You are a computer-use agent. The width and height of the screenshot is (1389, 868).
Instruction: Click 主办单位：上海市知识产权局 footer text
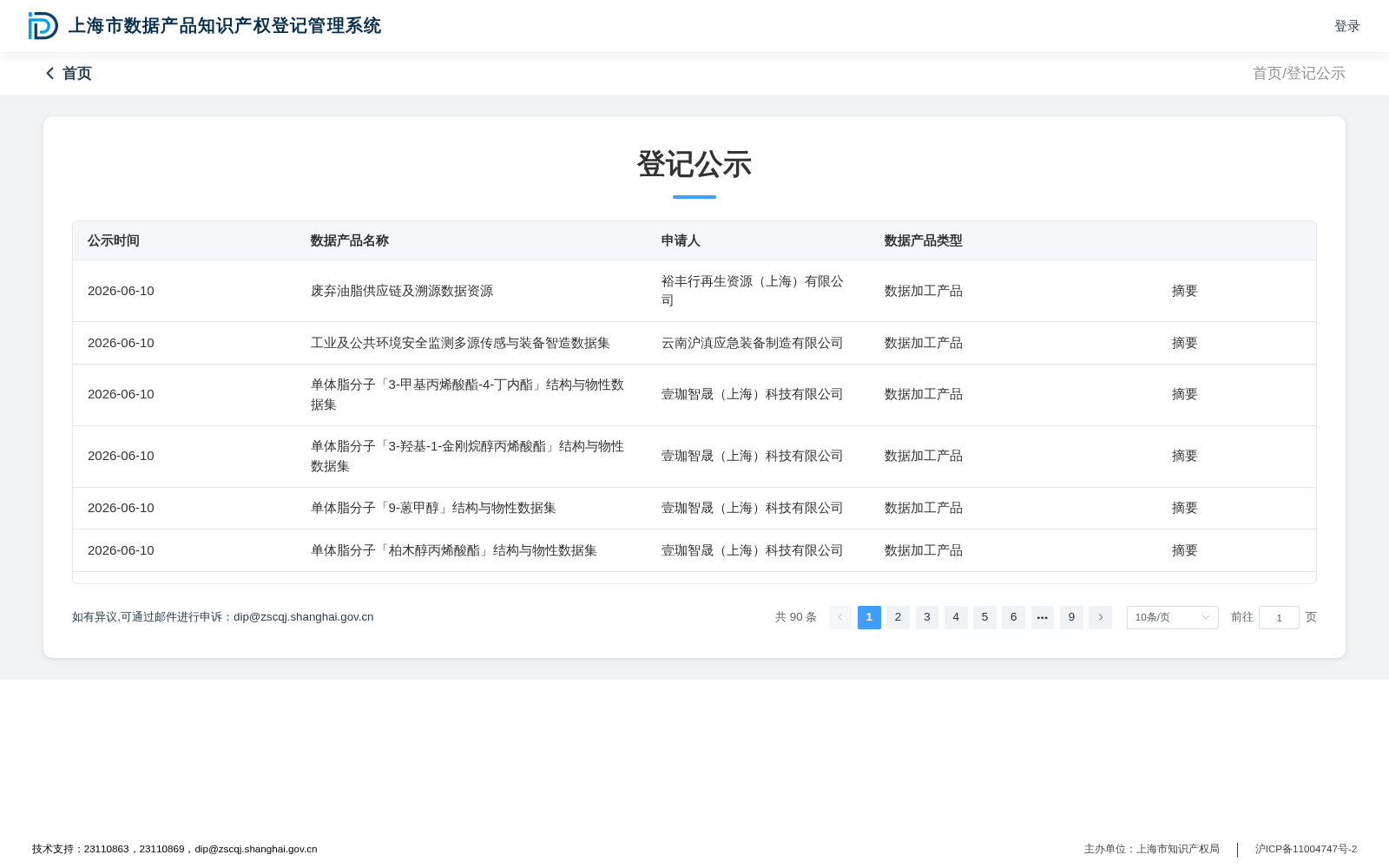[1152, 849]
